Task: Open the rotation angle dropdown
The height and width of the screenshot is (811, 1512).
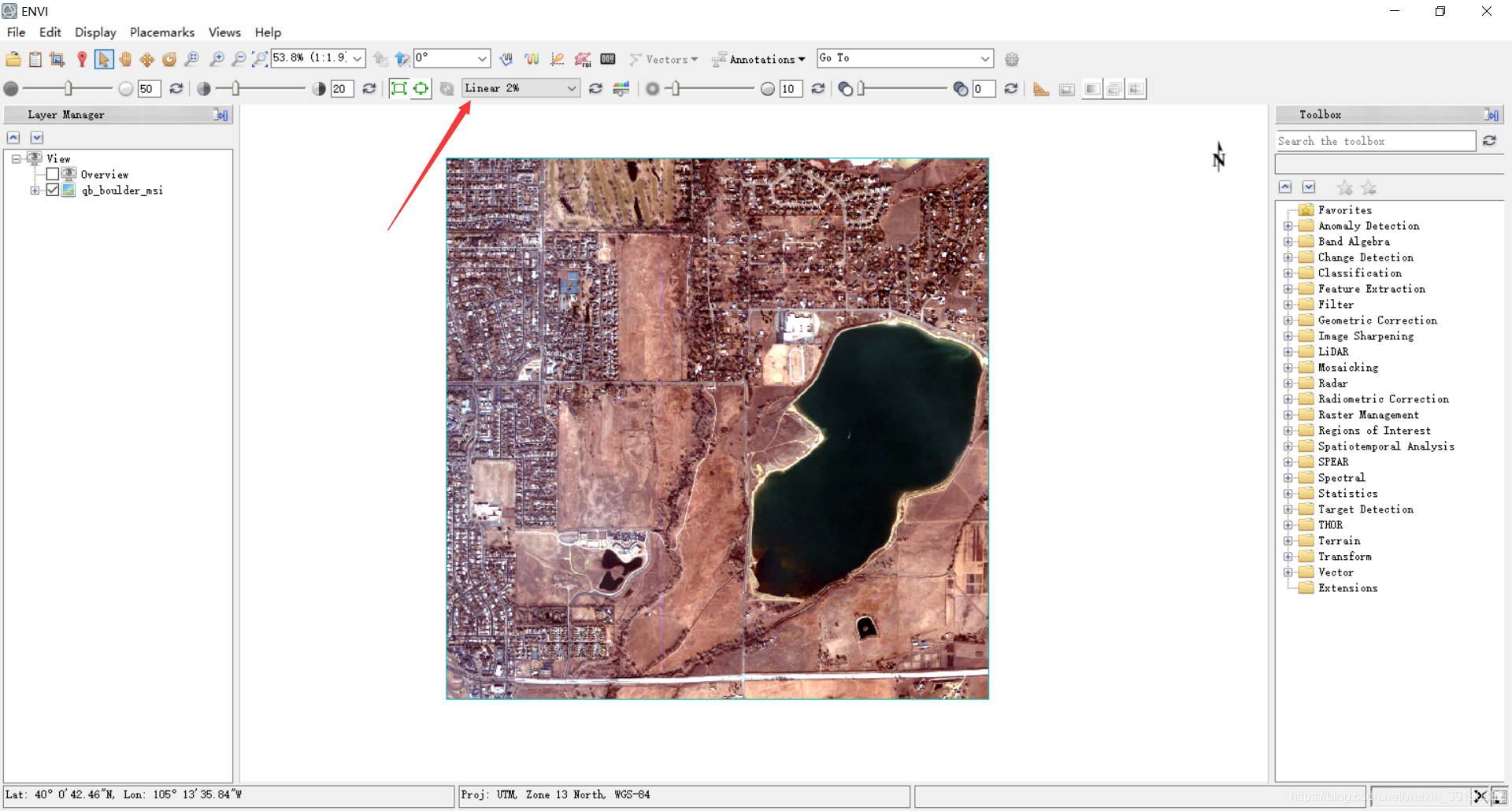Action: coord(482,58)
